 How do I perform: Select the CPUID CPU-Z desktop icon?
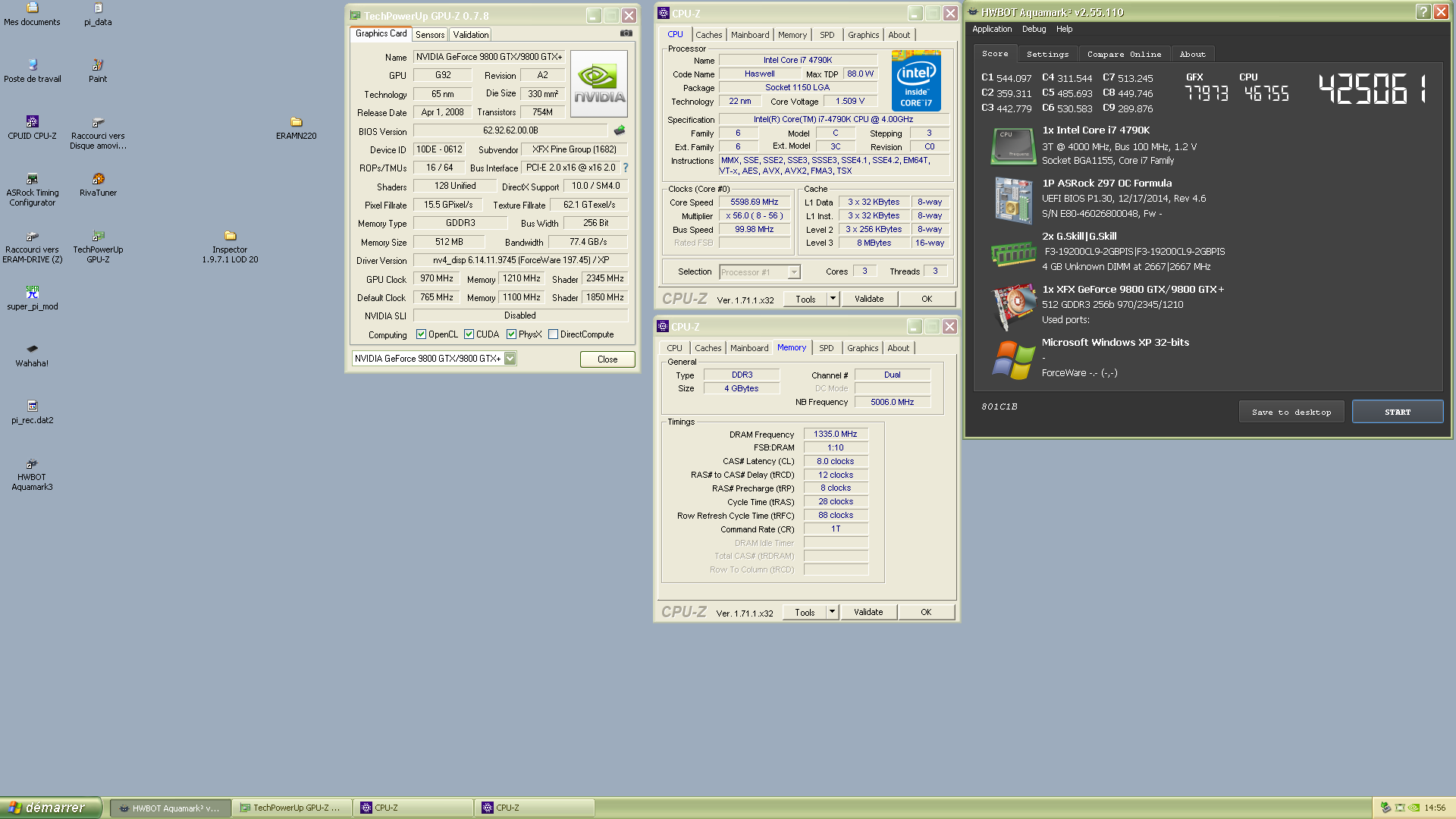[x=32, y=128]
